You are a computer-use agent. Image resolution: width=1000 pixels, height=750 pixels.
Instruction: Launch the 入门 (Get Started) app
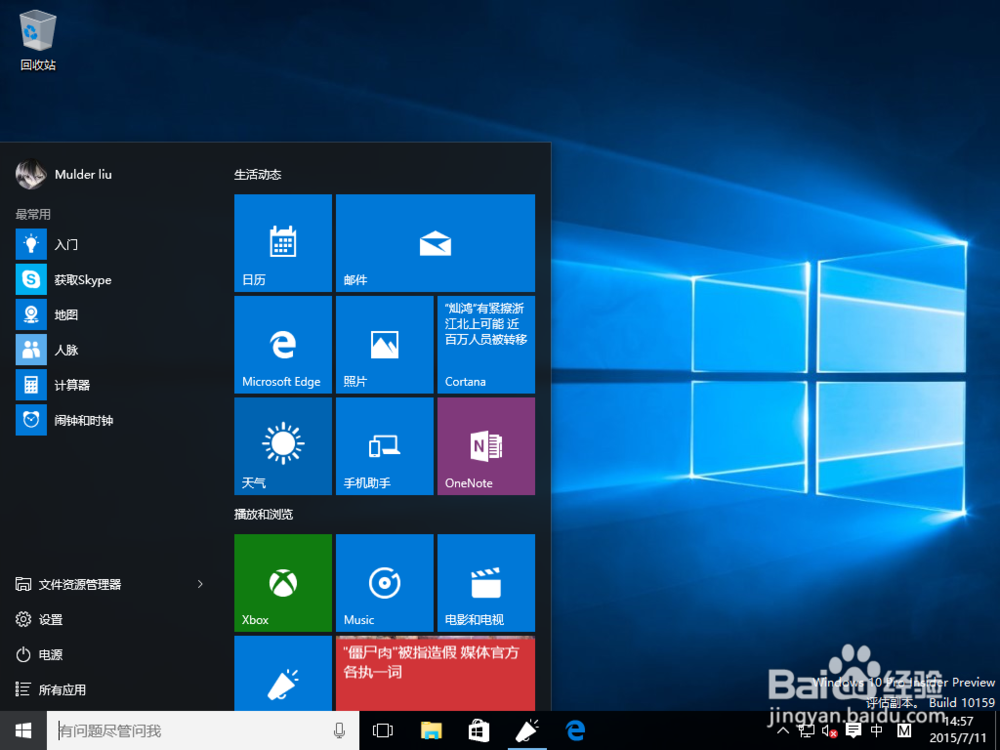coord(115,244)
